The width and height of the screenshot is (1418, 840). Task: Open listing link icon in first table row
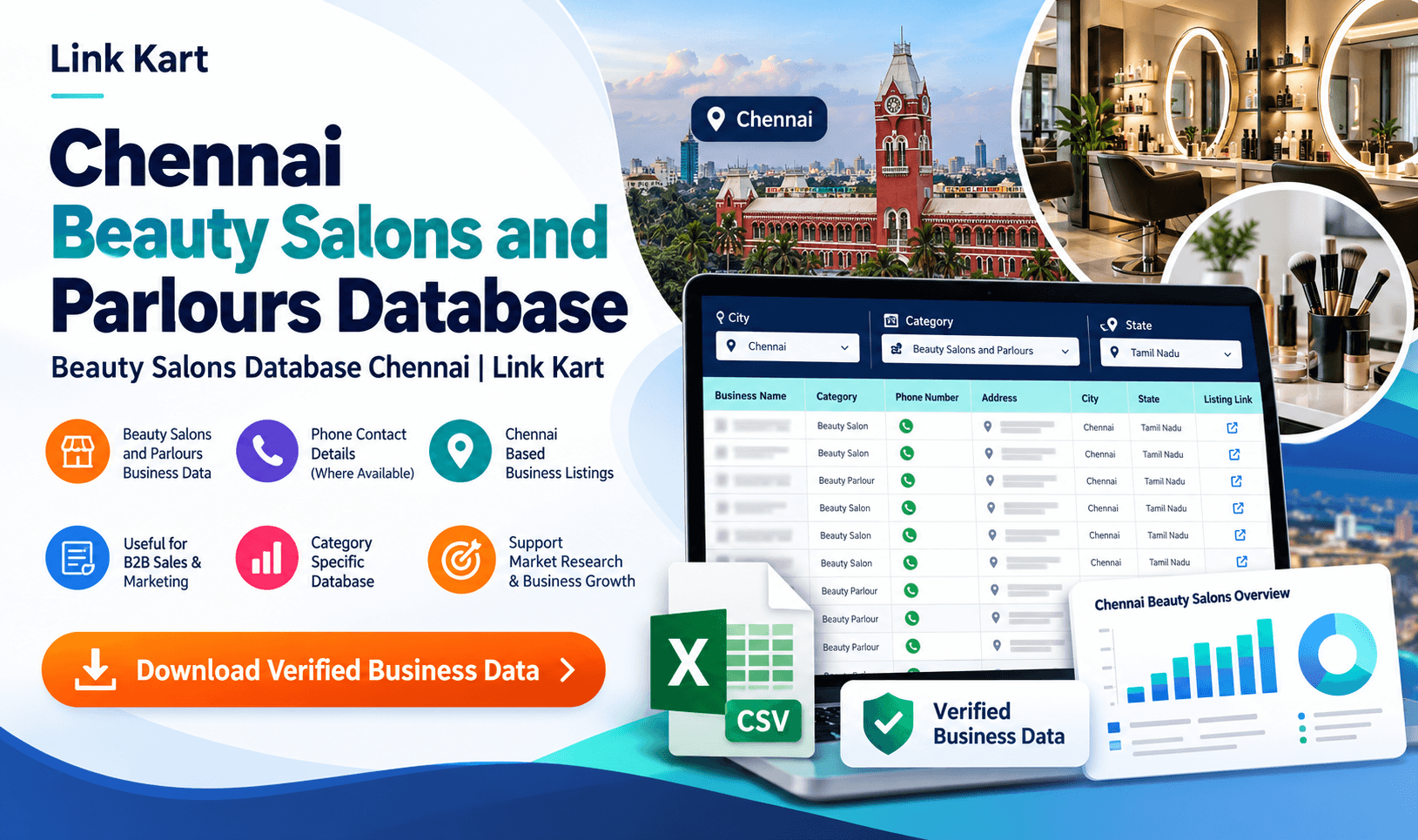click(x=1232, y=427)
